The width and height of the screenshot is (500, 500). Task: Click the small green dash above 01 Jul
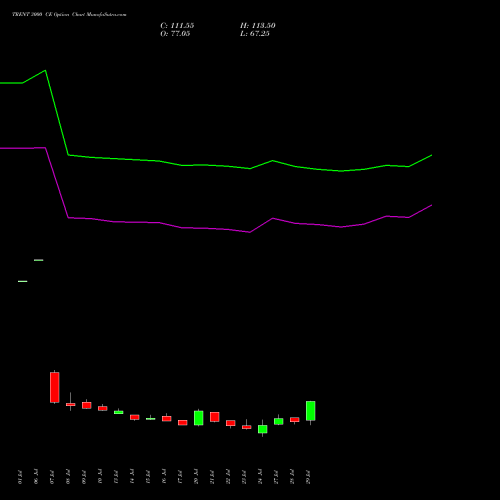(23, 281)
